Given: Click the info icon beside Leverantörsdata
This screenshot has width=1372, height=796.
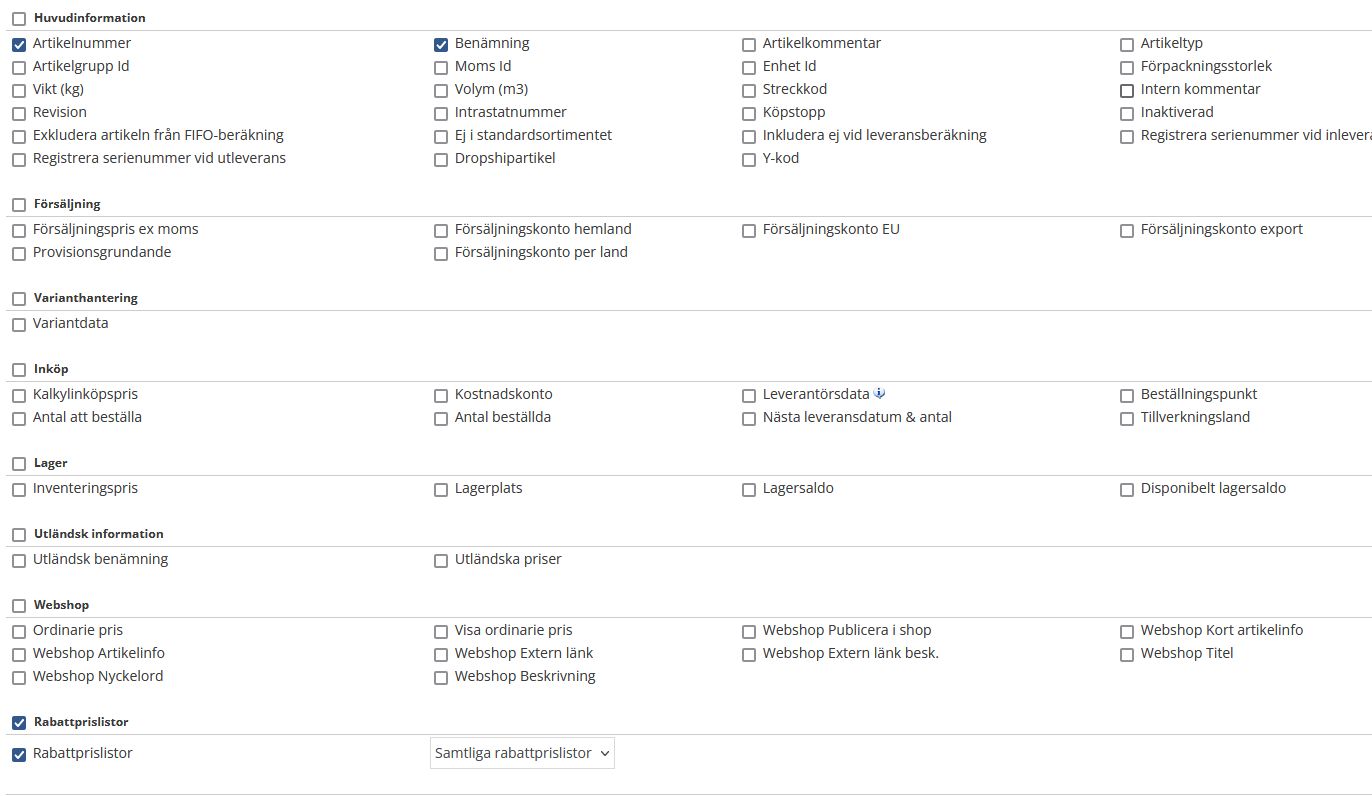Looking at the screenshot, I should [879, 394].
